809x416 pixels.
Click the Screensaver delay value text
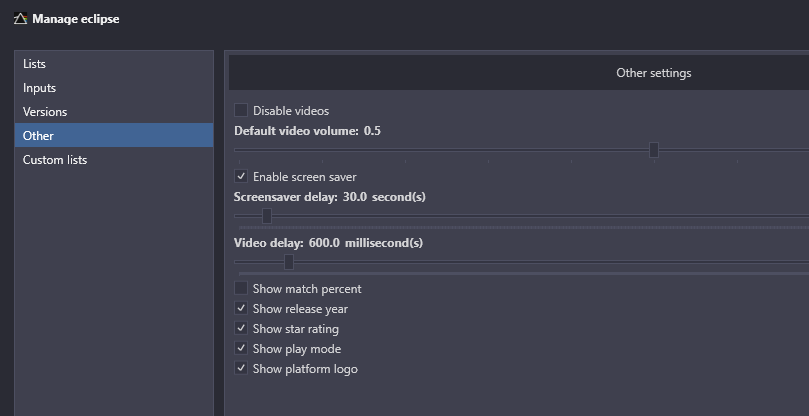(x=354, y=197)
